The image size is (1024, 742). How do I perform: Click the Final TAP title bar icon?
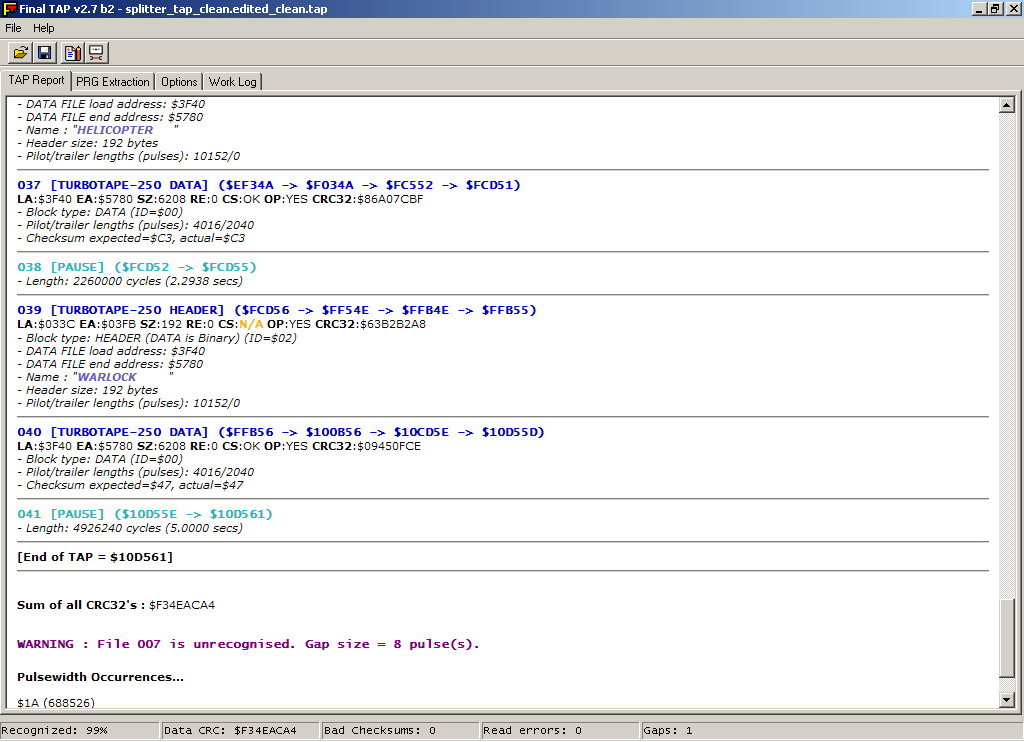point(9,9)
